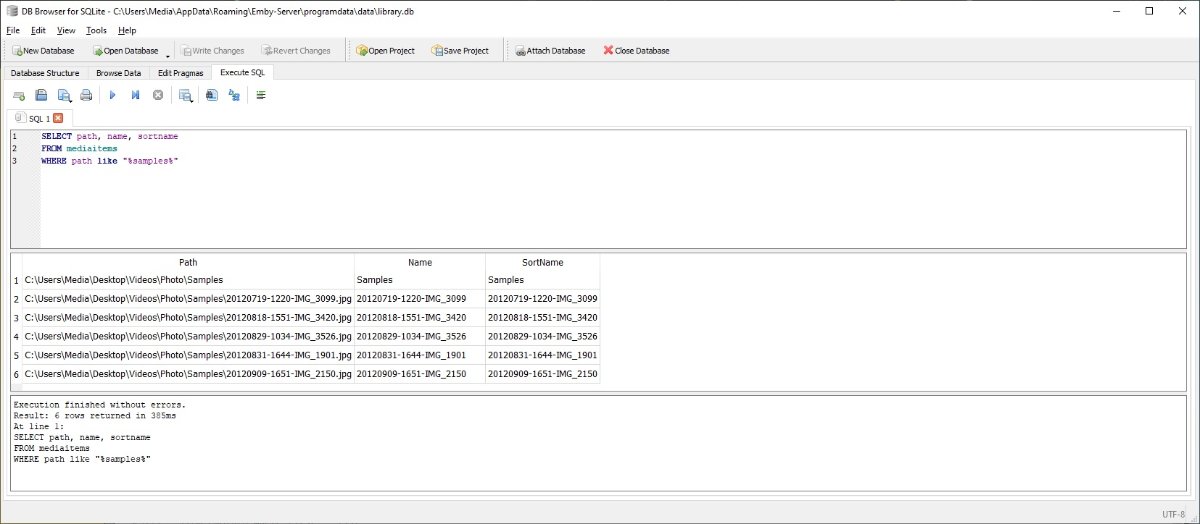The height and width of the screenshot is (524, 1200).
Task: Open the Tools menu
Action: (x=96, y=30)
